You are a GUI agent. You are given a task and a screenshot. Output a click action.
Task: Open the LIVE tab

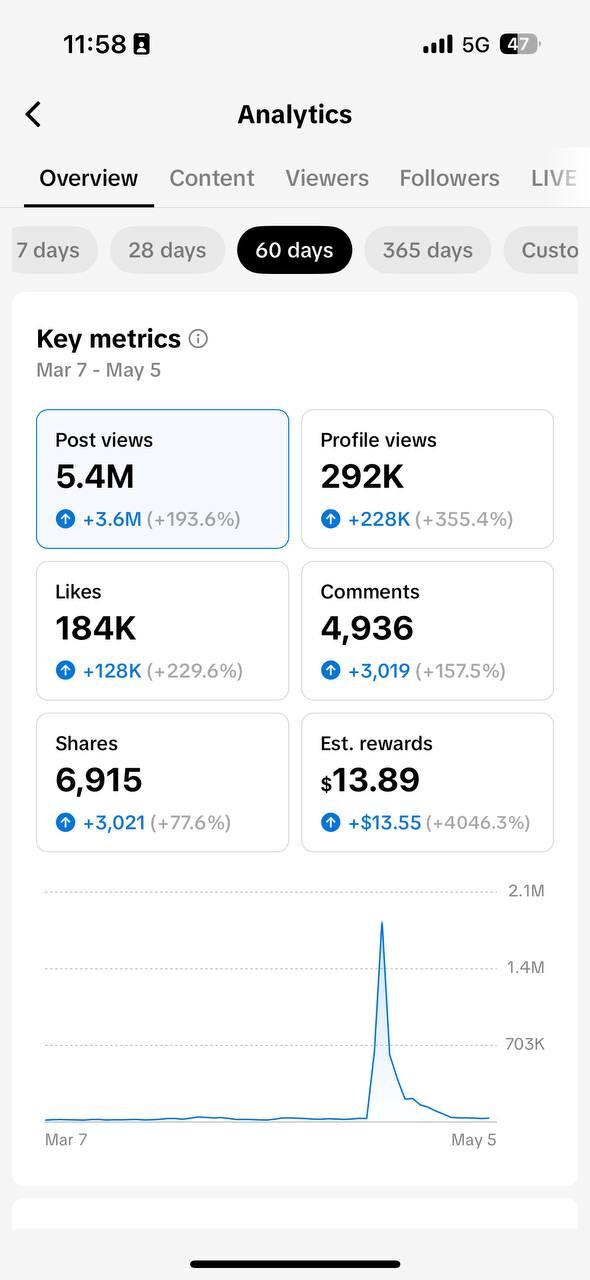554,178
